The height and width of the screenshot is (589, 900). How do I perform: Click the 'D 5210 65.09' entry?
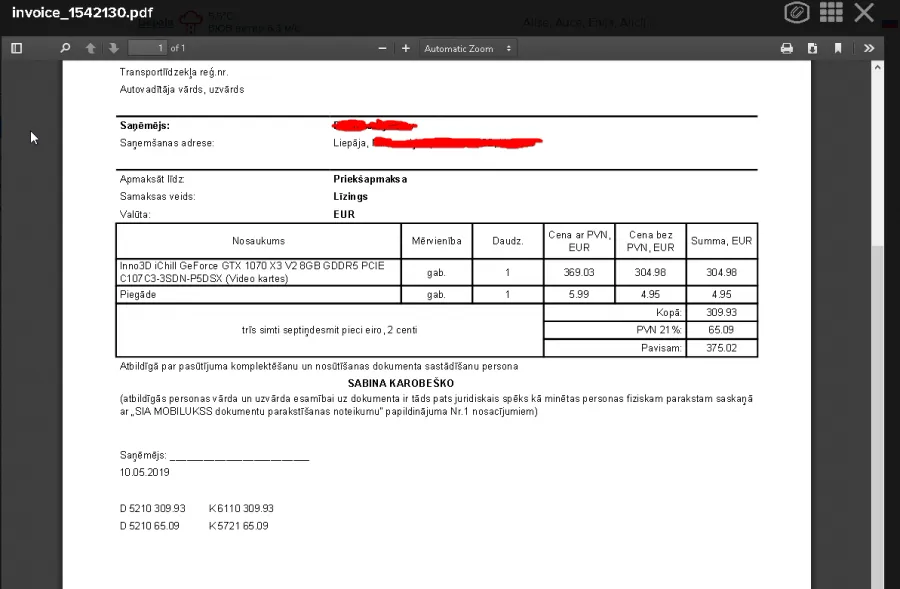[x=149, y=526]
